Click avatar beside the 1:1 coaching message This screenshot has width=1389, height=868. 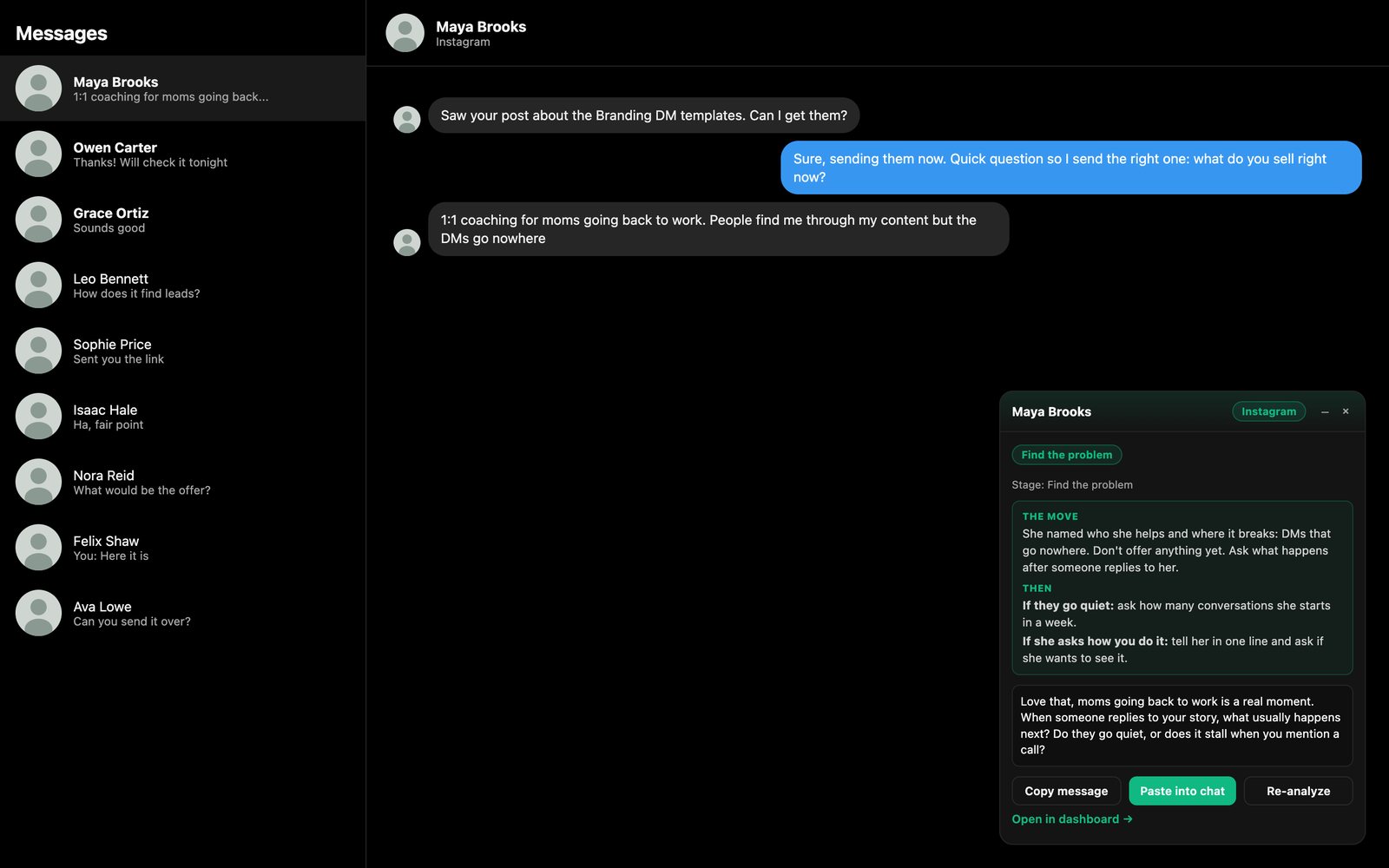click(x=407, y=242)
